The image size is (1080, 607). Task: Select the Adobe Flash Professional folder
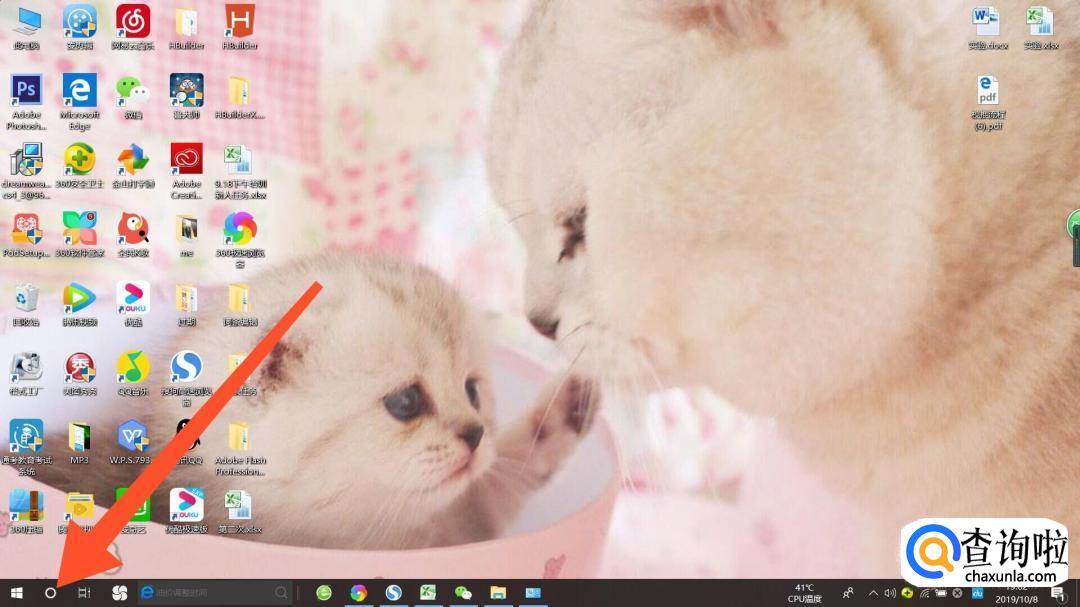pos(240,446)
